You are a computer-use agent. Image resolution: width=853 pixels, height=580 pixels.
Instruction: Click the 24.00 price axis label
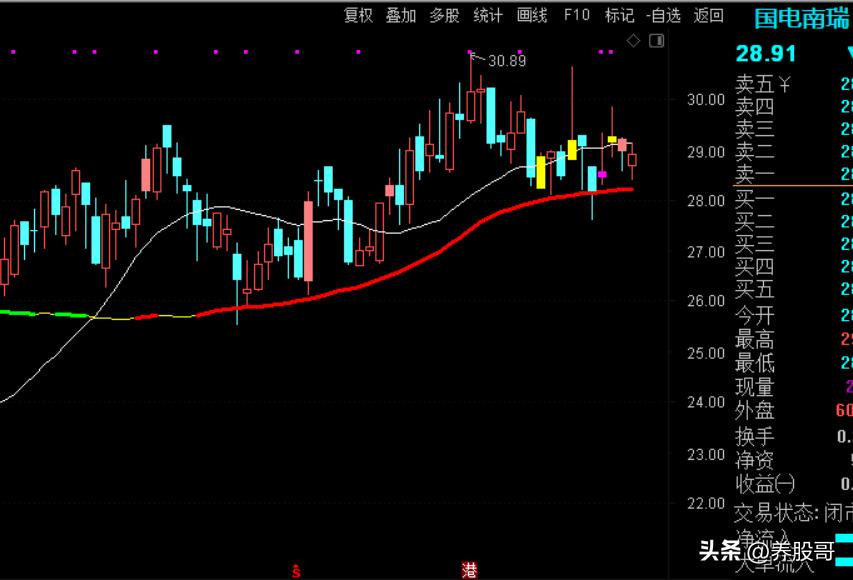706,402
